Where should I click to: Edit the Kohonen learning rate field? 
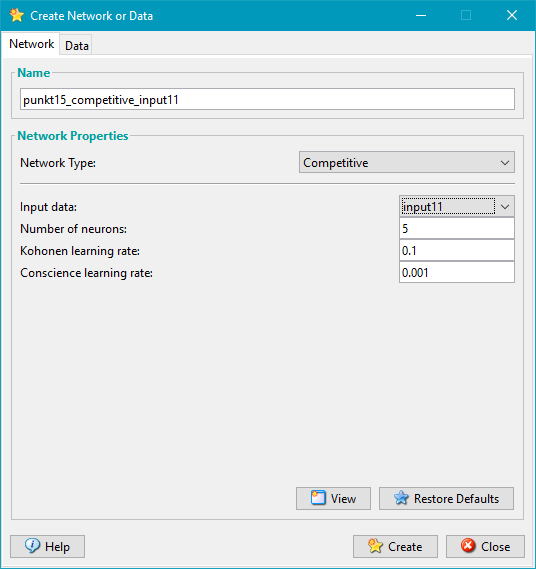(x=457, y=250)
